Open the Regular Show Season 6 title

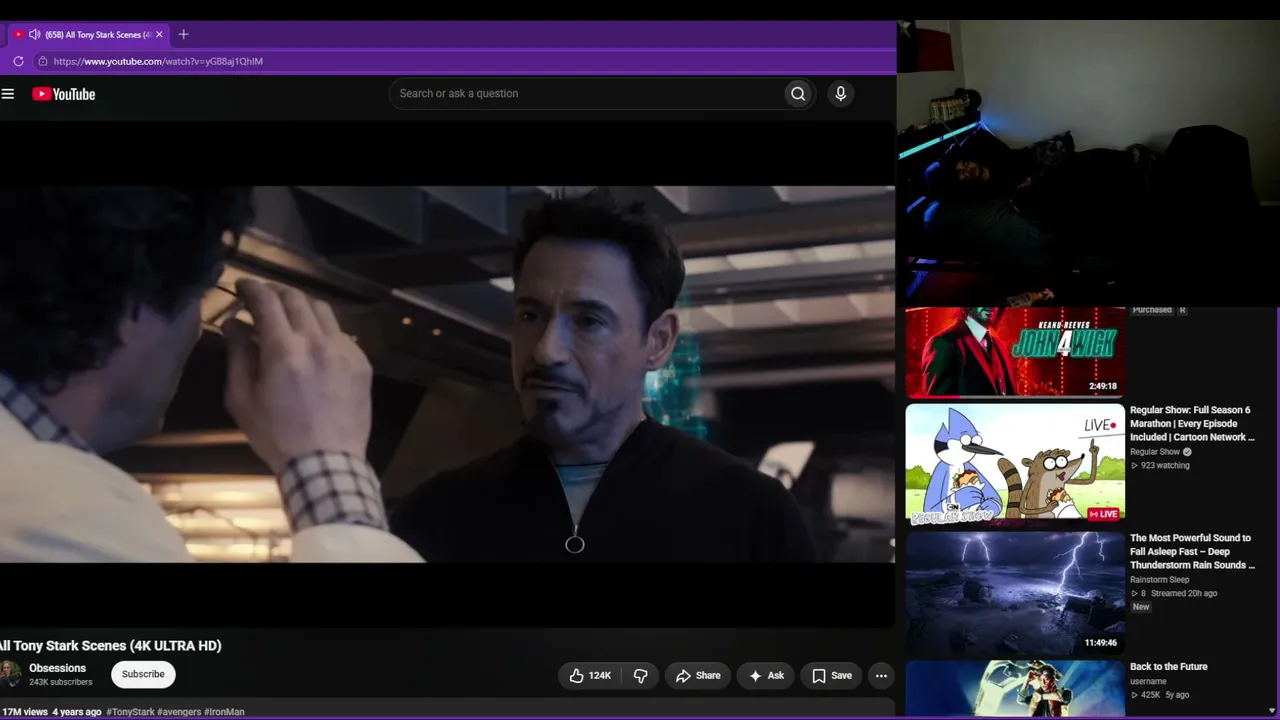pyautogui.click(x=1191, y=424)
